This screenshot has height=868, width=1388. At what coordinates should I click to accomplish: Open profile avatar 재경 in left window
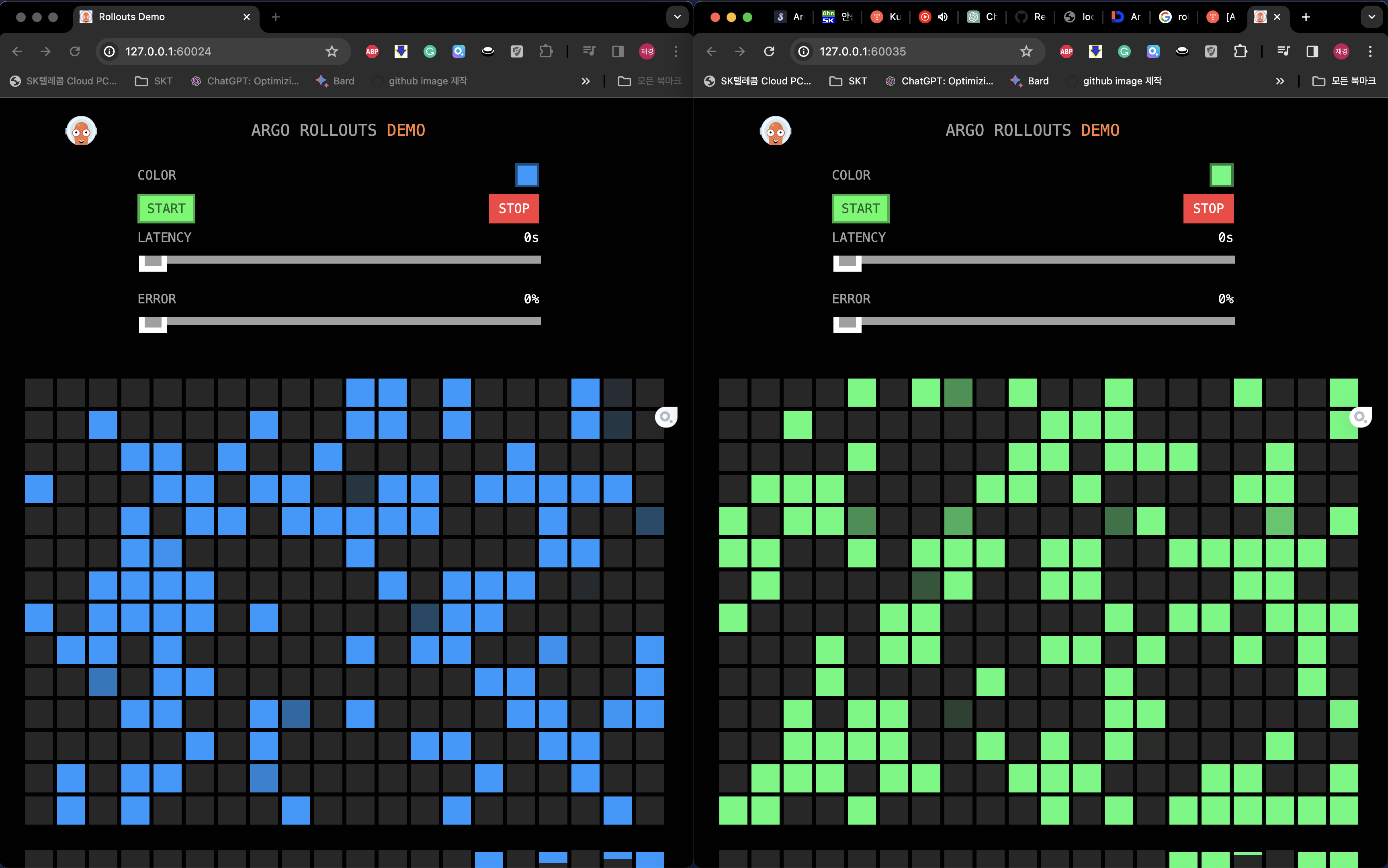pyautogui.click(x=647, y=52)
